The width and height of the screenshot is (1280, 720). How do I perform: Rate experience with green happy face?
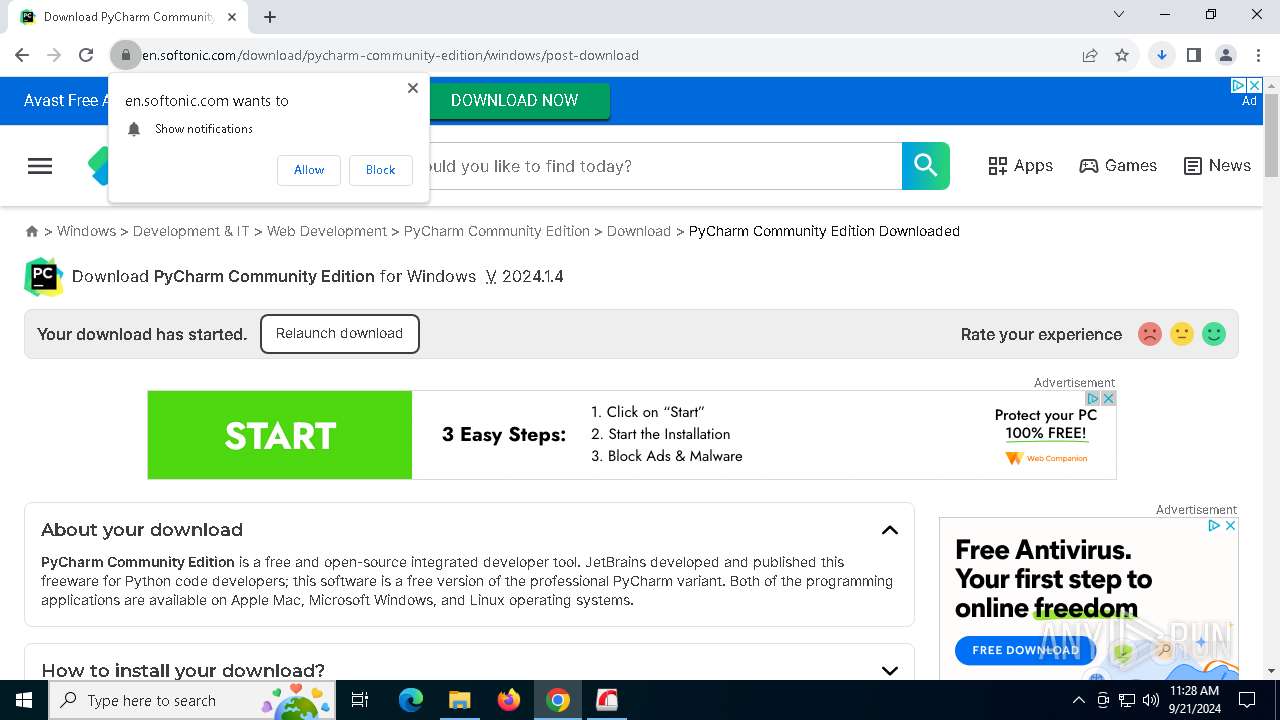click(1214, 334)
